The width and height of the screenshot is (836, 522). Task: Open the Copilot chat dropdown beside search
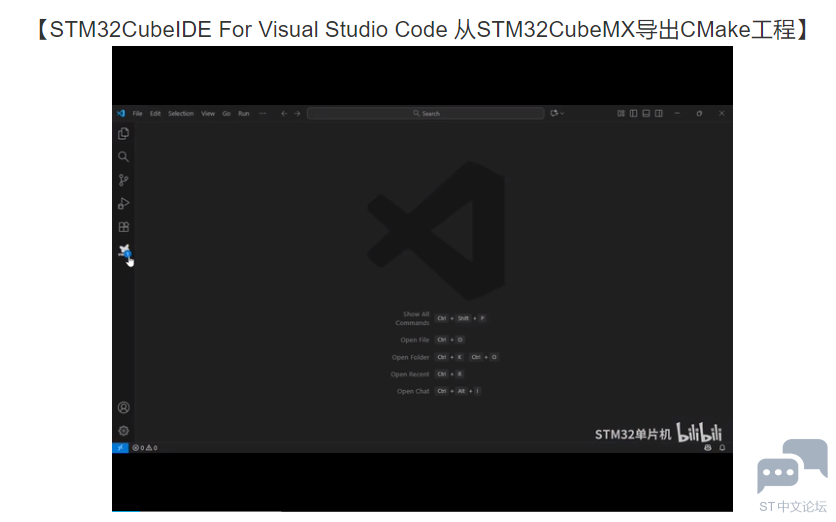click(557, 113)
